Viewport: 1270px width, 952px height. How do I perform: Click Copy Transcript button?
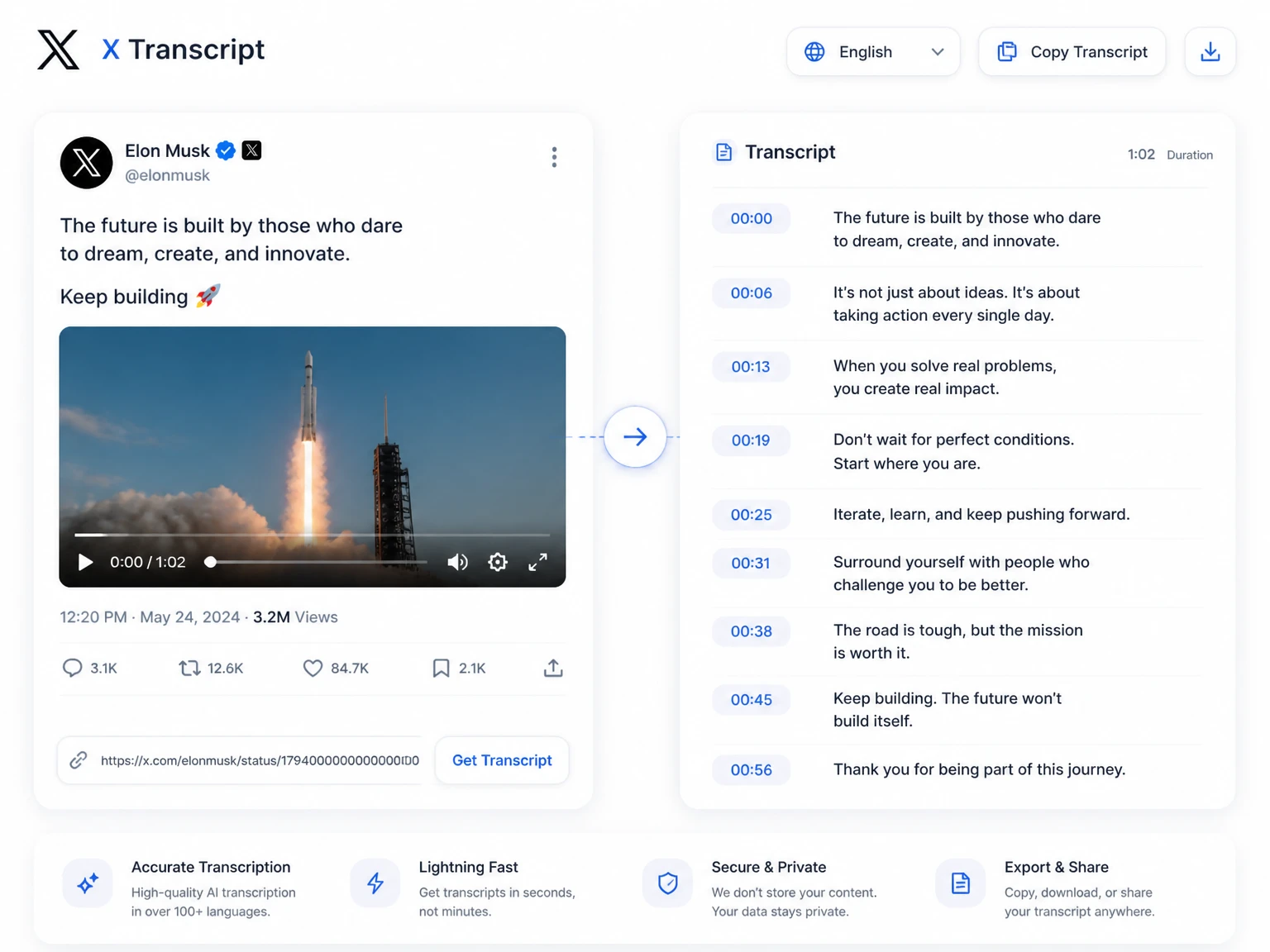pyautogui.click(x=1072, y=51)
